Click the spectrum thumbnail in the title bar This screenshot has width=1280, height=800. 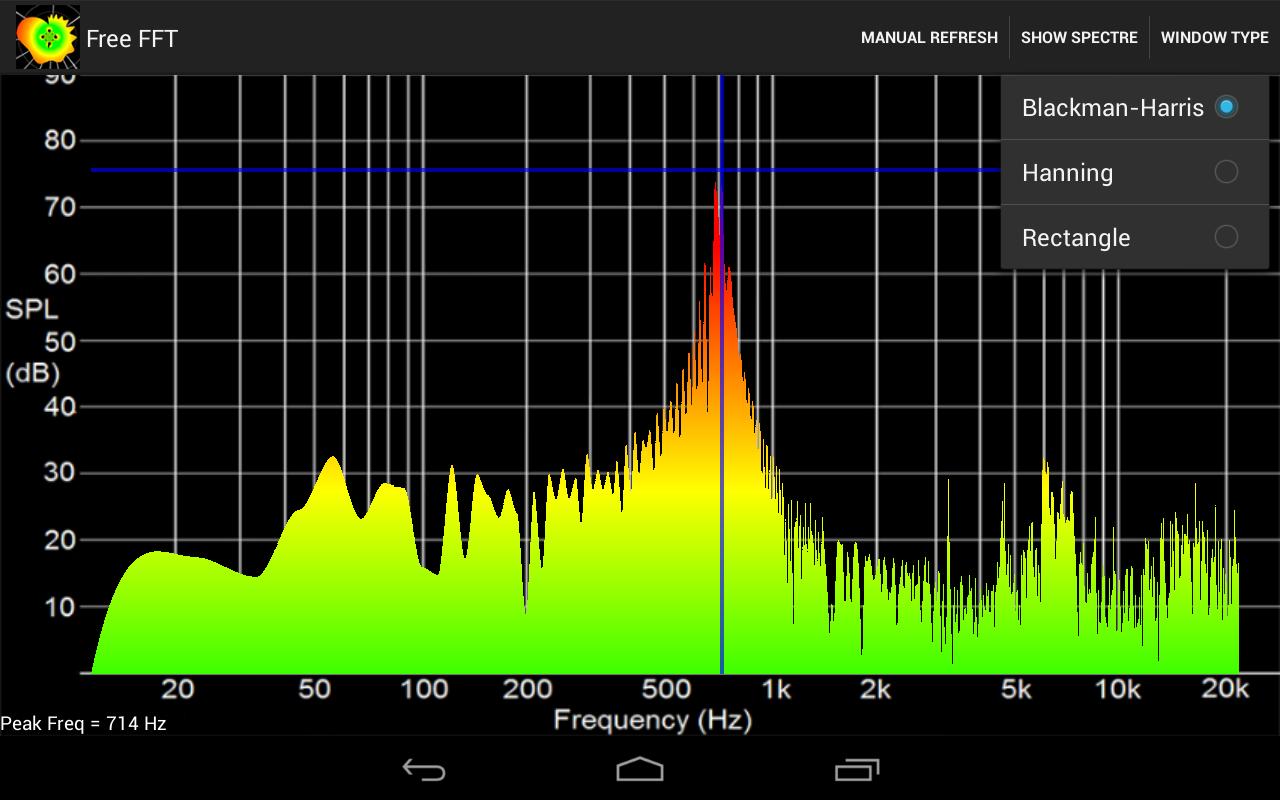[x=47, y=37]
